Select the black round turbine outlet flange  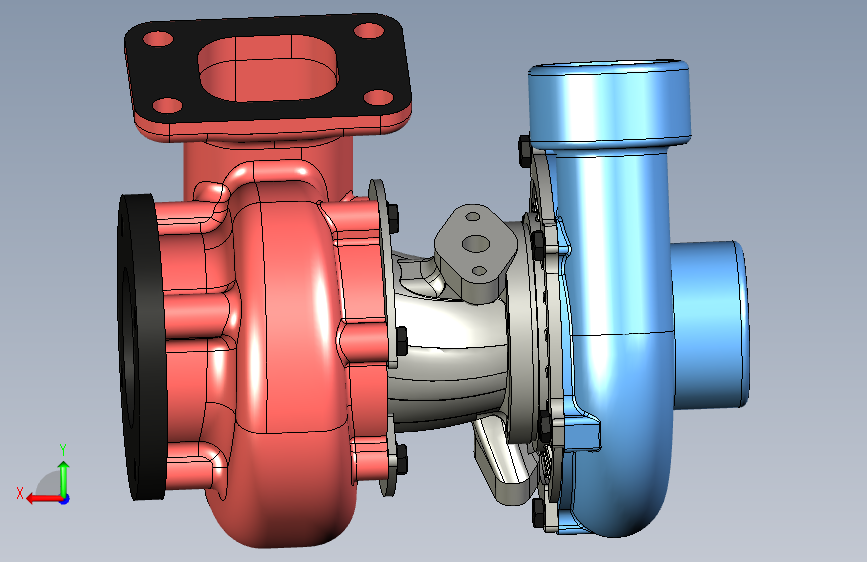141,347
